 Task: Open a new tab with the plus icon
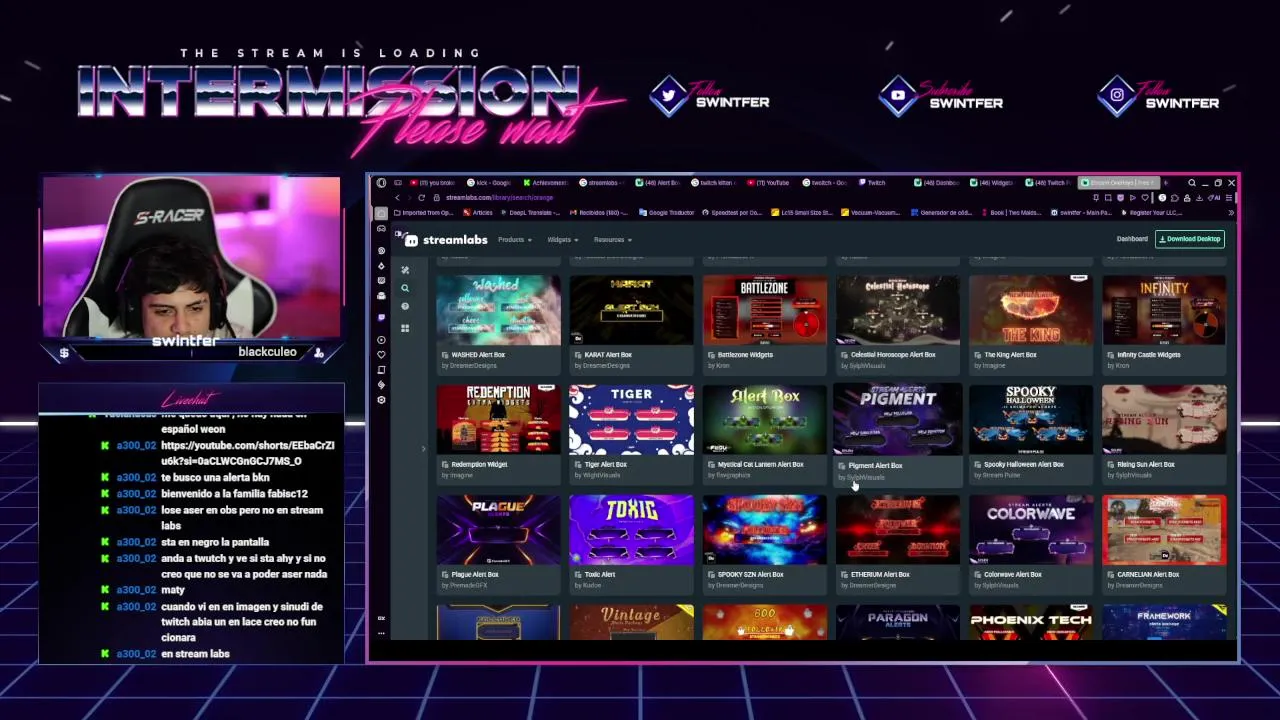[1166, 183]
